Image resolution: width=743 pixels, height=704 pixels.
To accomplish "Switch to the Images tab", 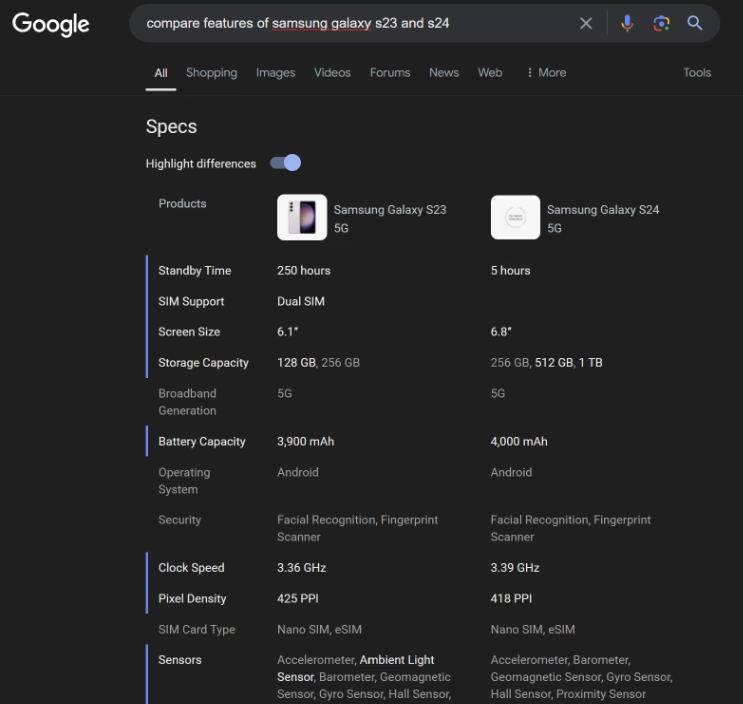I will [x=275, y=73].
